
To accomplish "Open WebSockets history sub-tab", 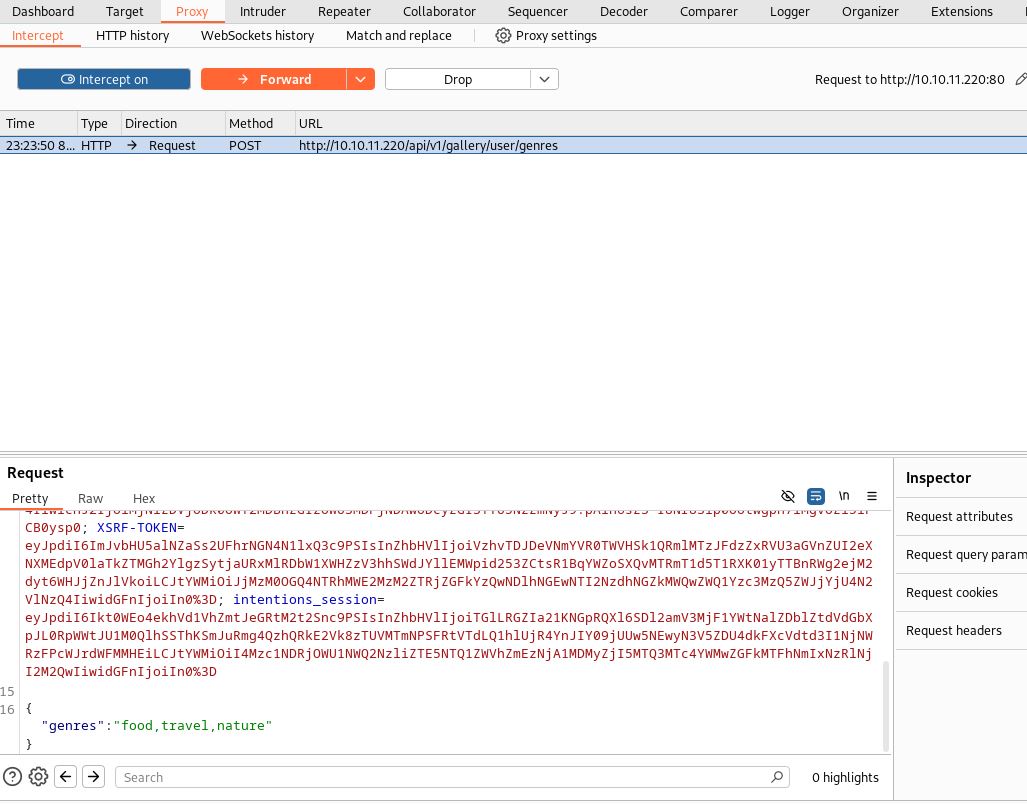I will (x=257, y=35).
